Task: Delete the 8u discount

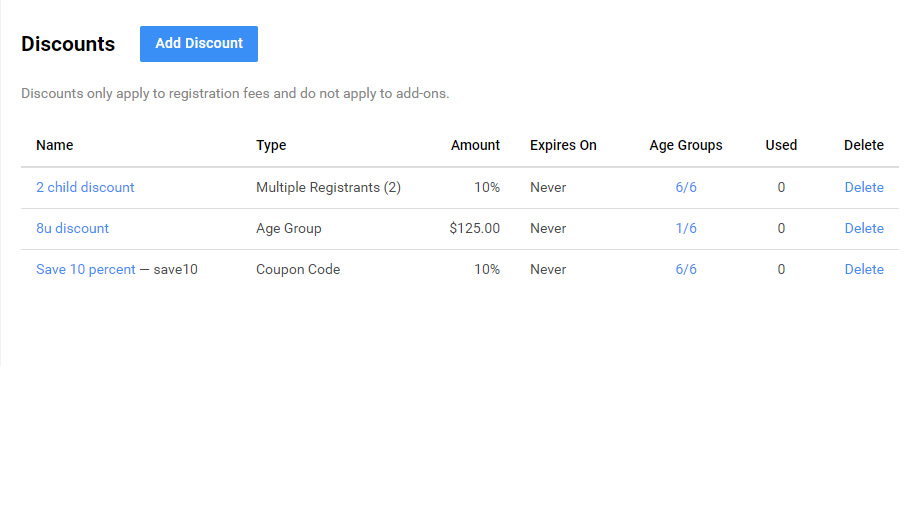Action: tap(864, 228)
